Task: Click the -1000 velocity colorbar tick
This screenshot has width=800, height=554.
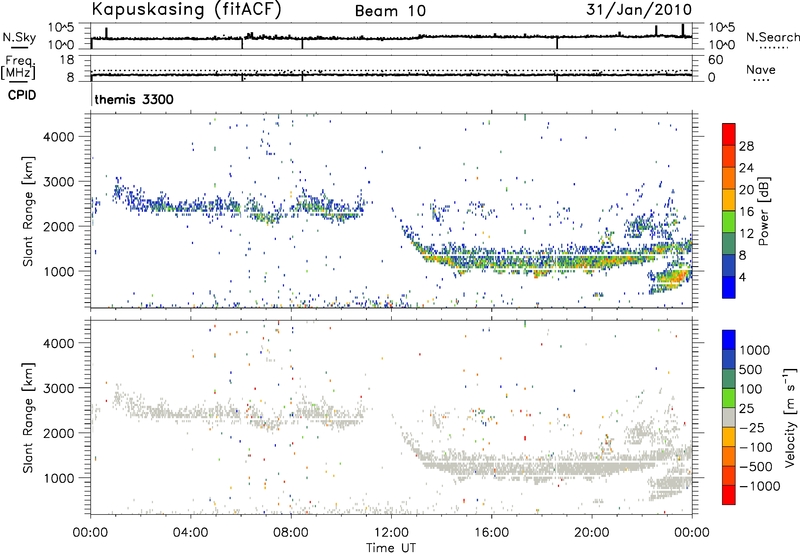Action: pos(760,486)
